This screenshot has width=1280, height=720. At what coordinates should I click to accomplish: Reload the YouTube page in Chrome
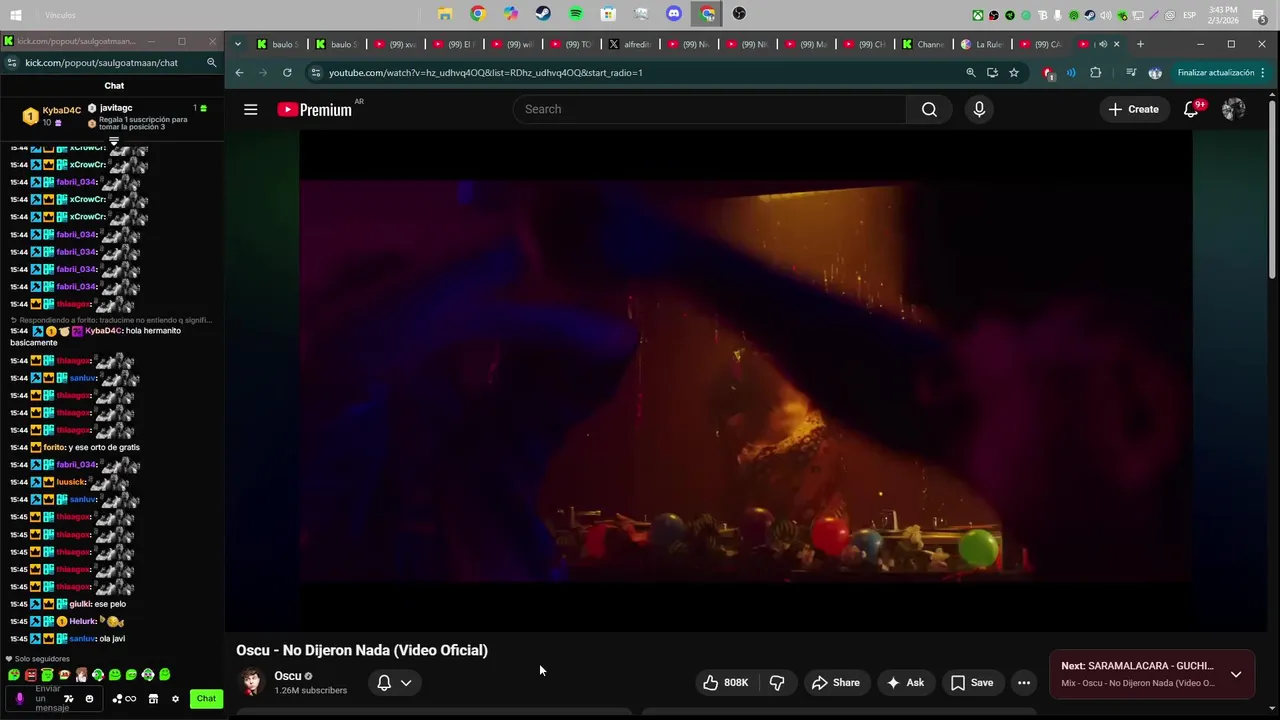(x=287, y=72)
